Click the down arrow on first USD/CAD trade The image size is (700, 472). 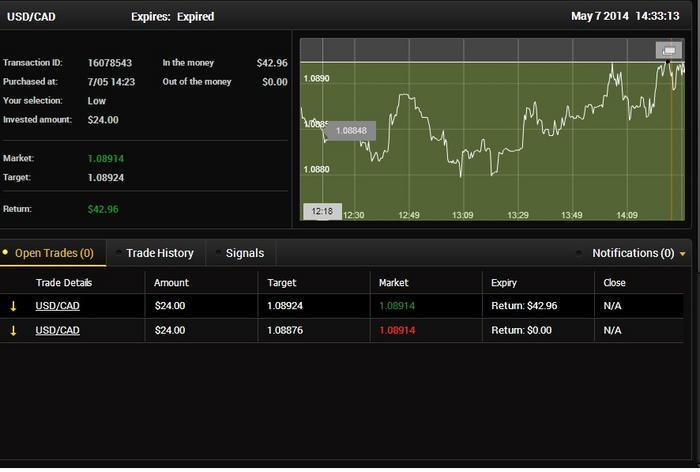click(x=13, y=306)
